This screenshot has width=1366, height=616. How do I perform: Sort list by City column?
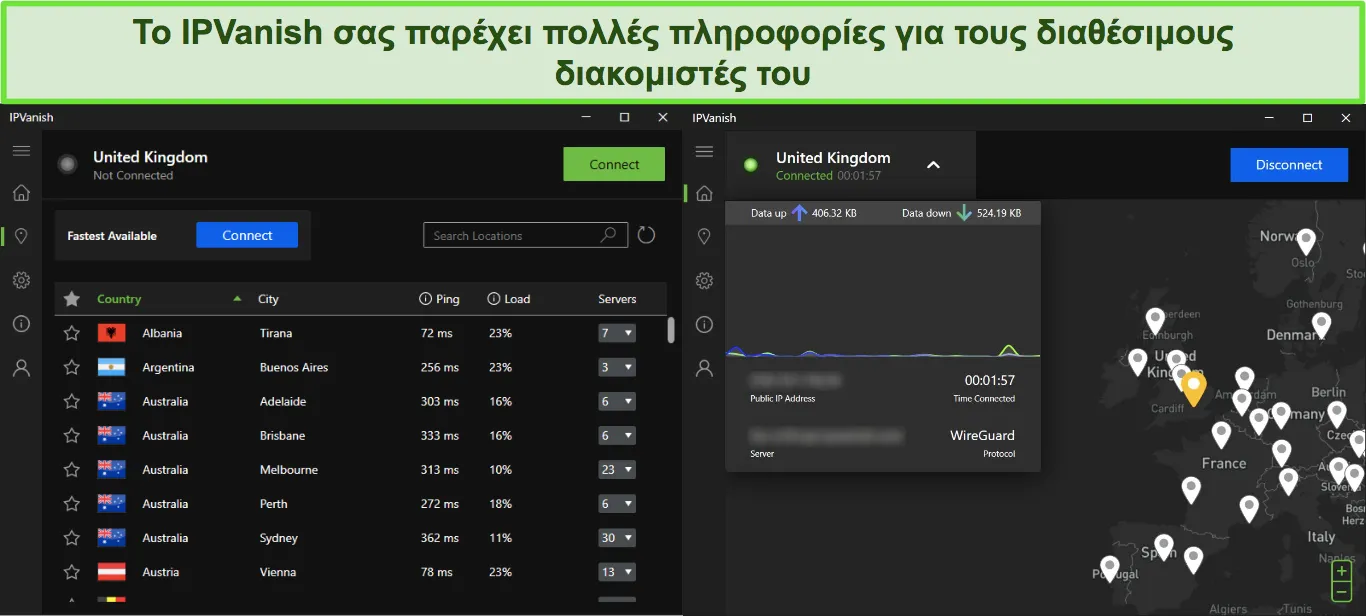coord(268,299)
